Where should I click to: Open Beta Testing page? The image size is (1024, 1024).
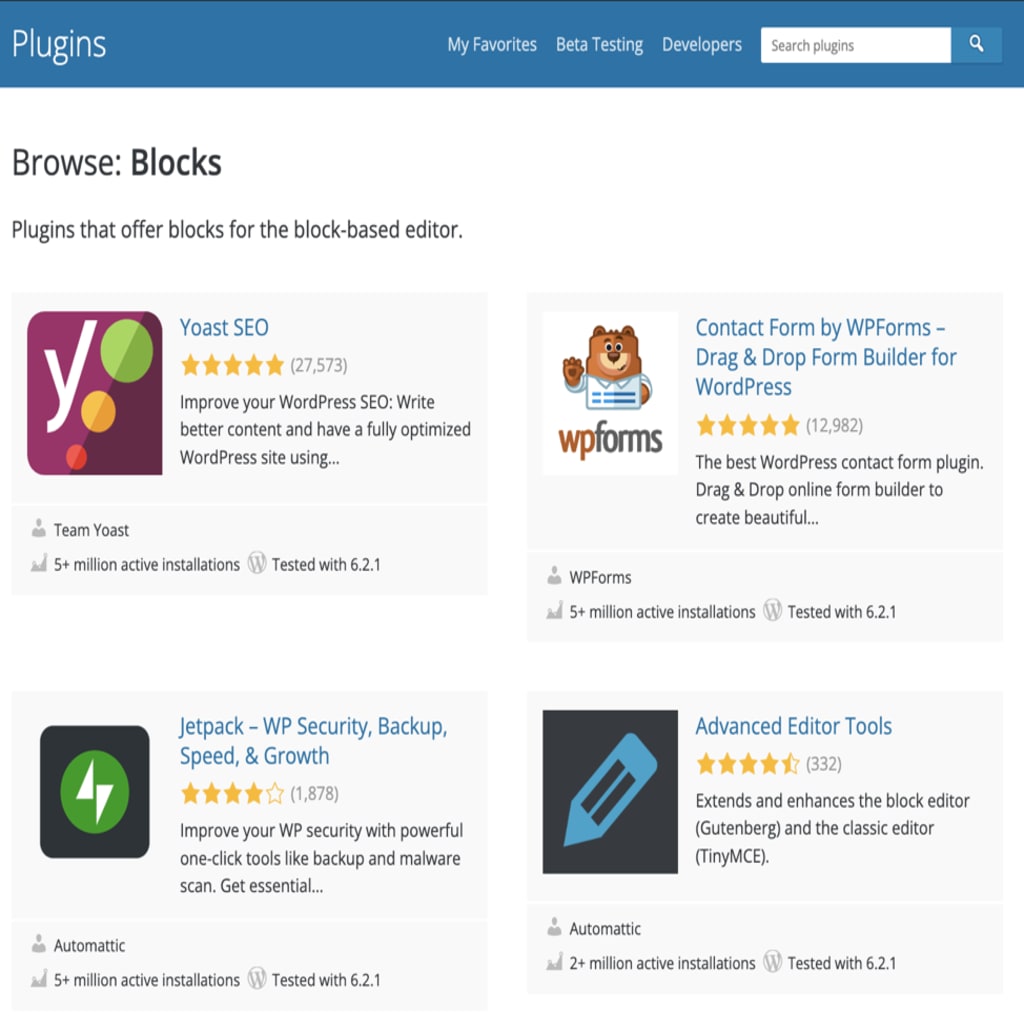click(x=599, y=45)
